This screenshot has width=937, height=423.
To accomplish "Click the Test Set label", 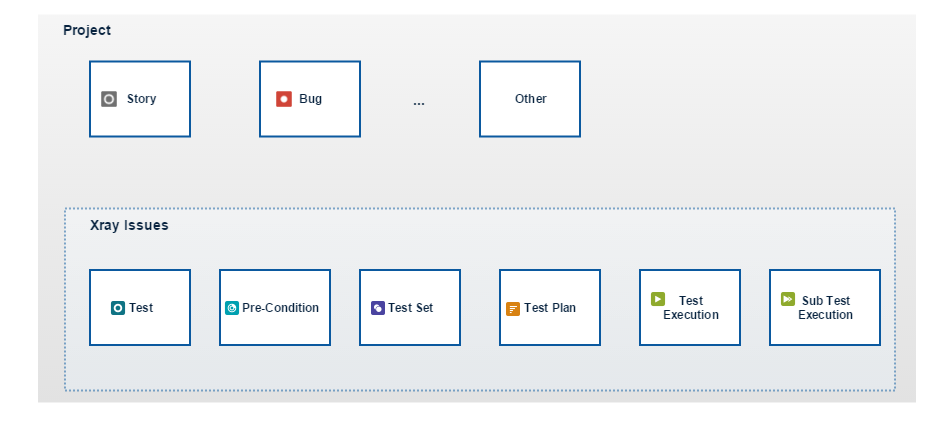I will point(411,308).
